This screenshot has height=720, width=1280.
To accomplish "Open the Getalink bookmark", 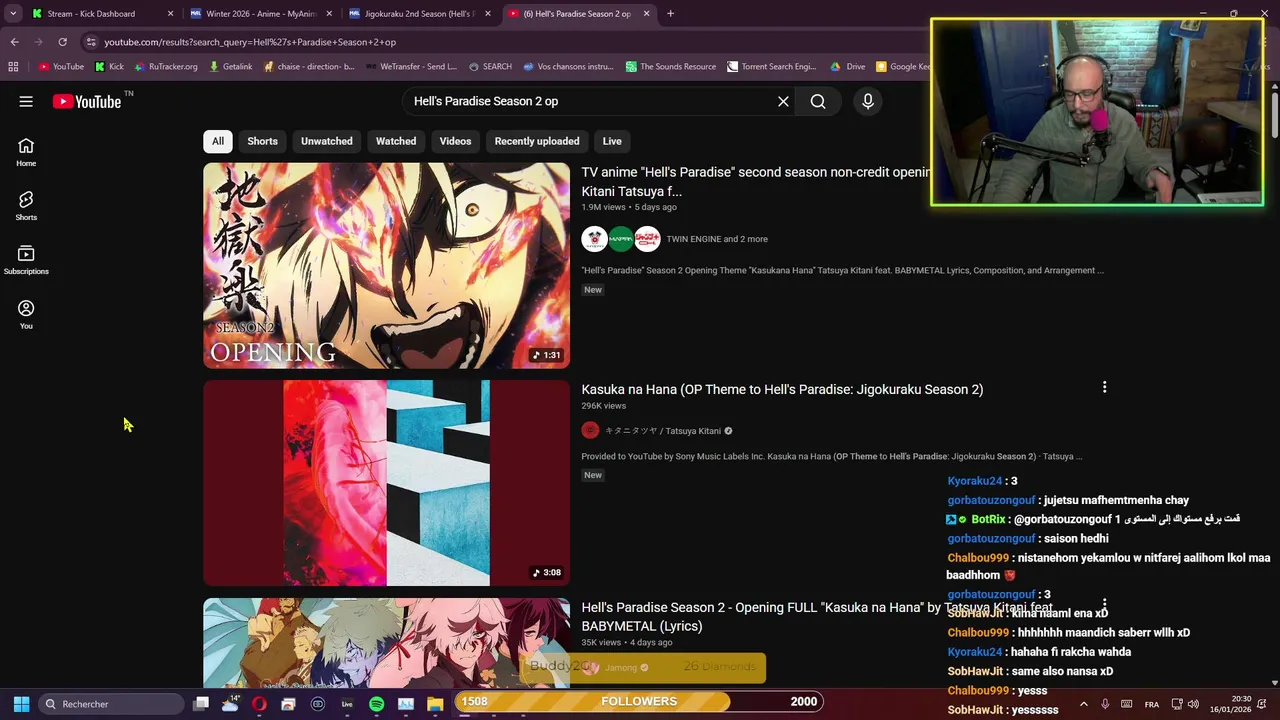I will click(231, 67).
